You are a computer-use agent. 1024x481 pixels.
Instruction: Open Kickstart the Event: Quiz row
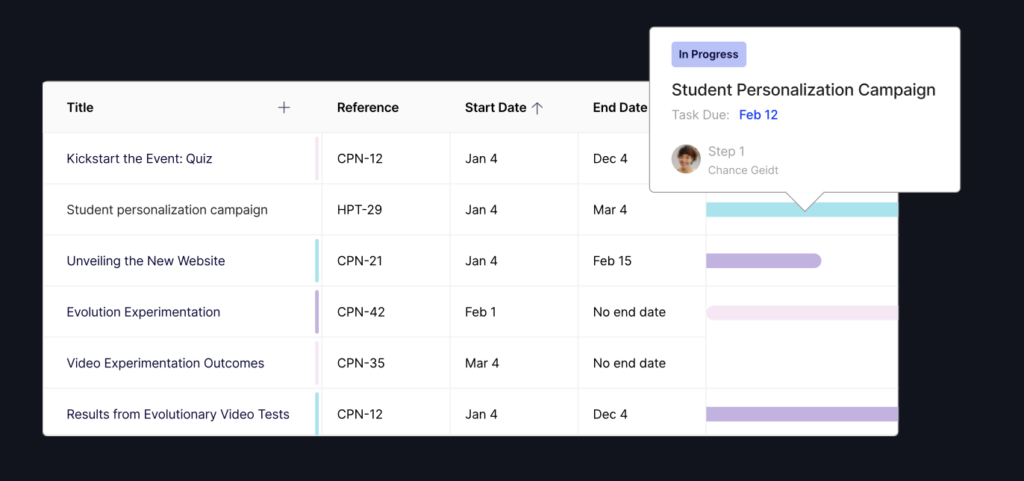tap(139, 159)
